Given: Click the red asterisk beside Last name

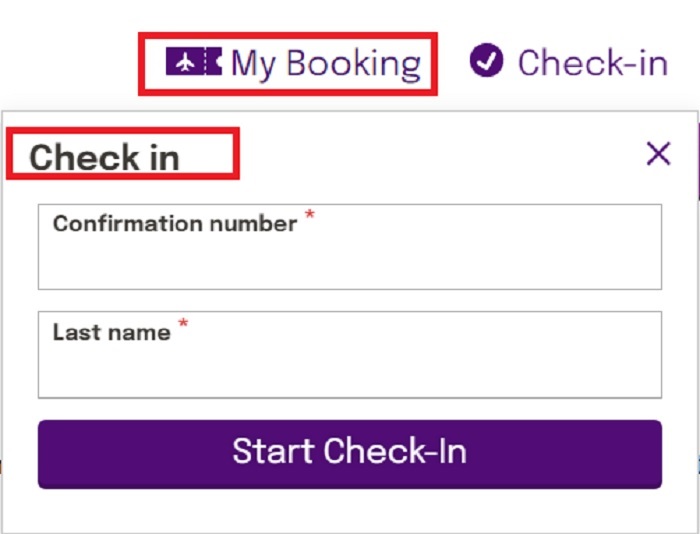Looking at the screenshot, I should tap(183, 323).
